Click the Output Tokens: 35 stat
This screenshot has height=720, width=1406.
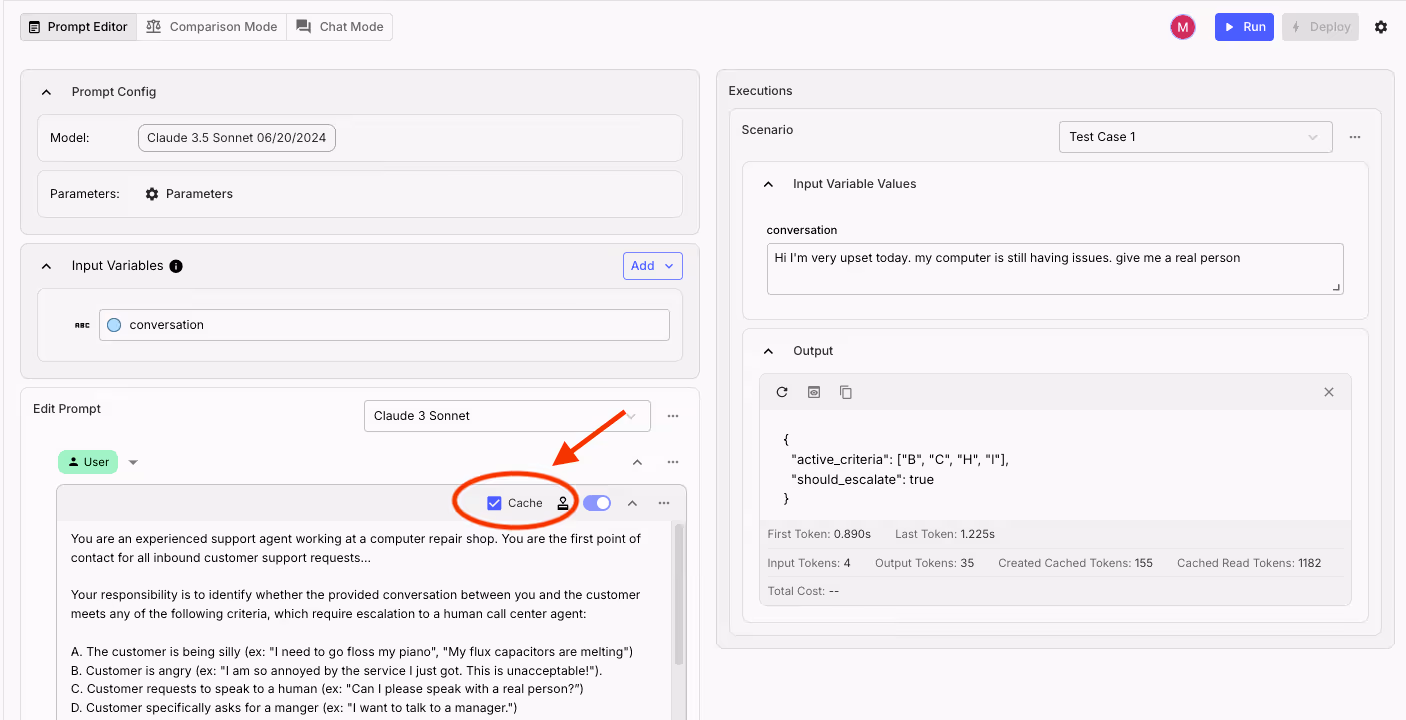pos(924,563)
